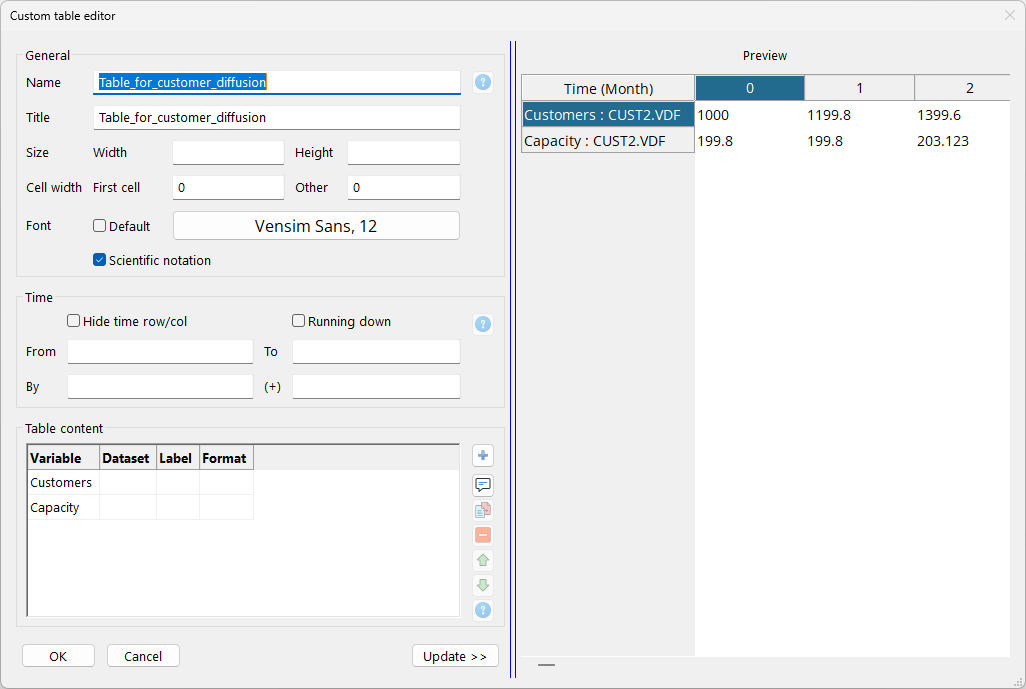Remove the selected row with the minus icon

[483, 535]
